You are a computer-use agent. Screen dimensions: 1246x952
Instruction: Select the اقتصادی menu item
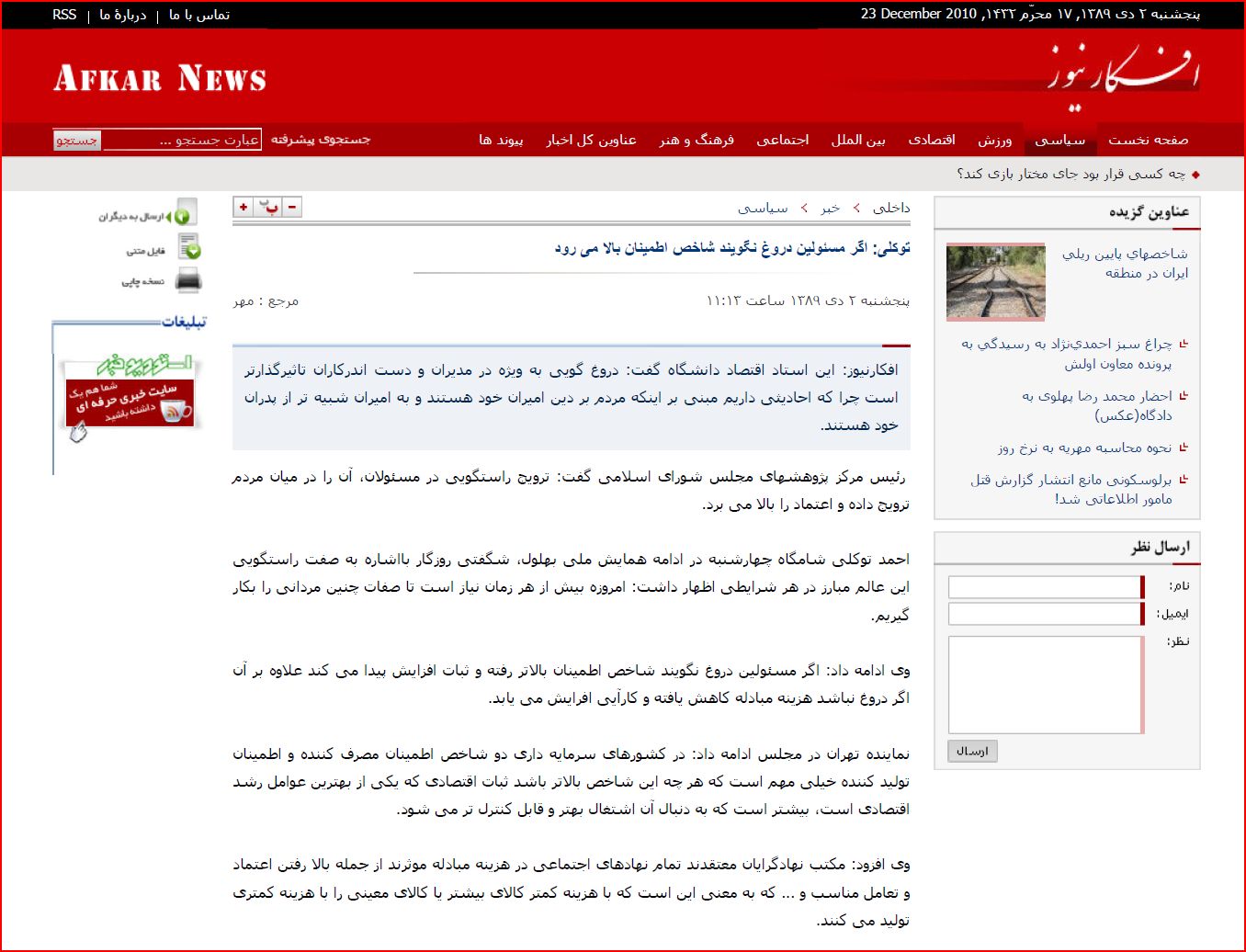click(932, 140)
